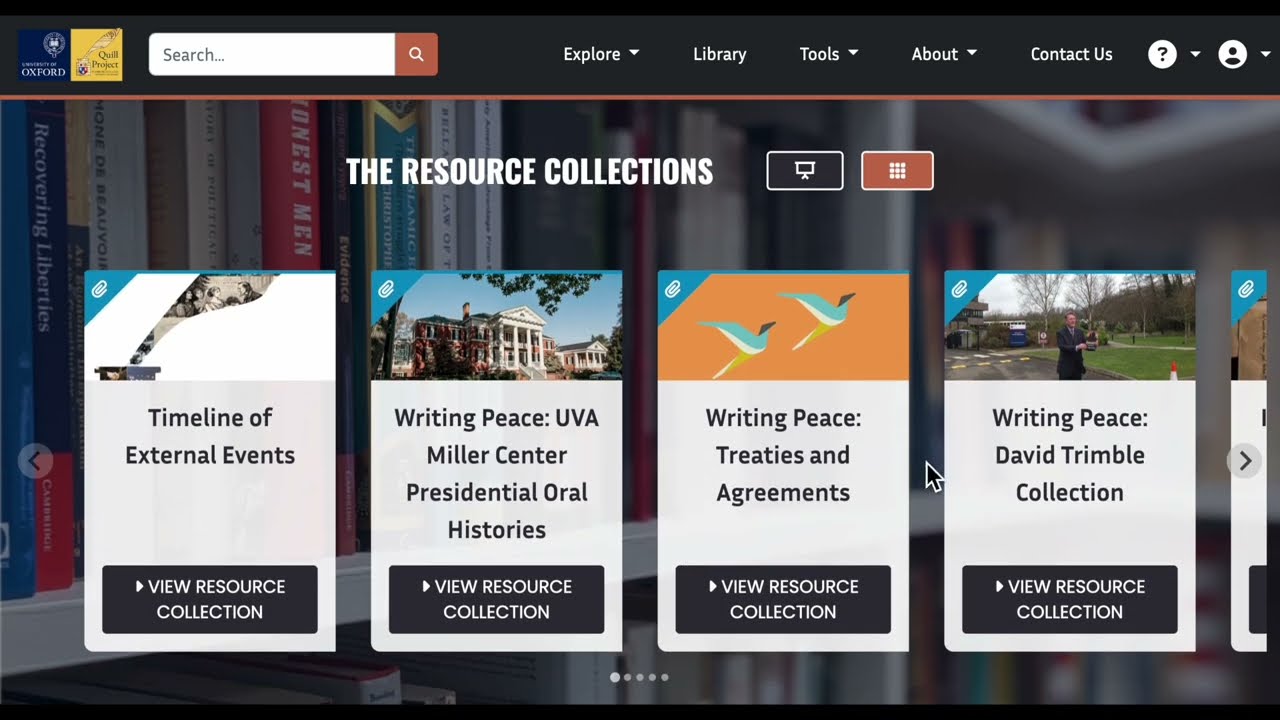
Task: Click the University of Oxford logo
Action: click(x=44, y=55)
